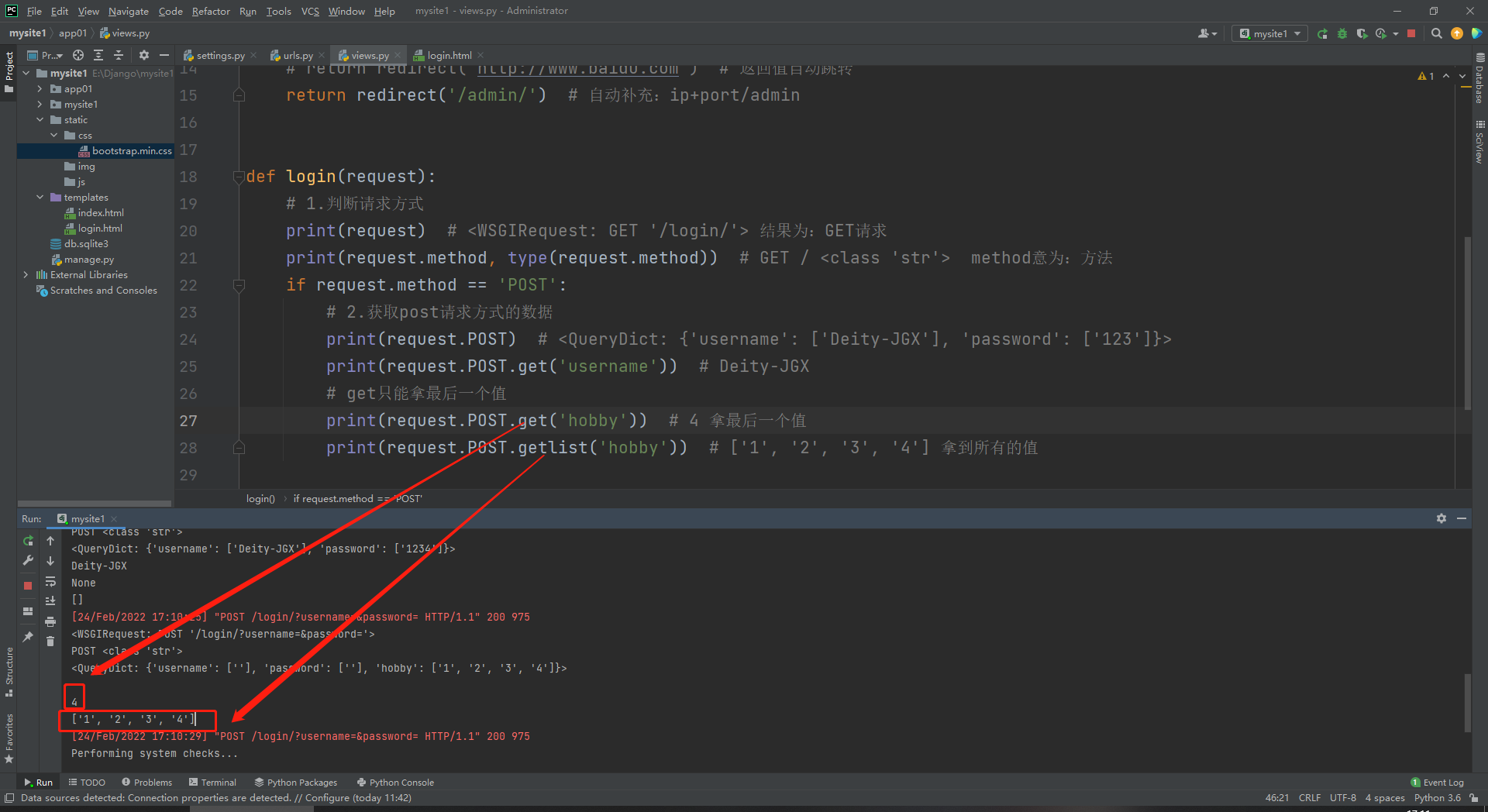Fold the if block at line 22
The width and height of the screenshot is (1488, 812).
pyautogui.click(x=239, y=285)
